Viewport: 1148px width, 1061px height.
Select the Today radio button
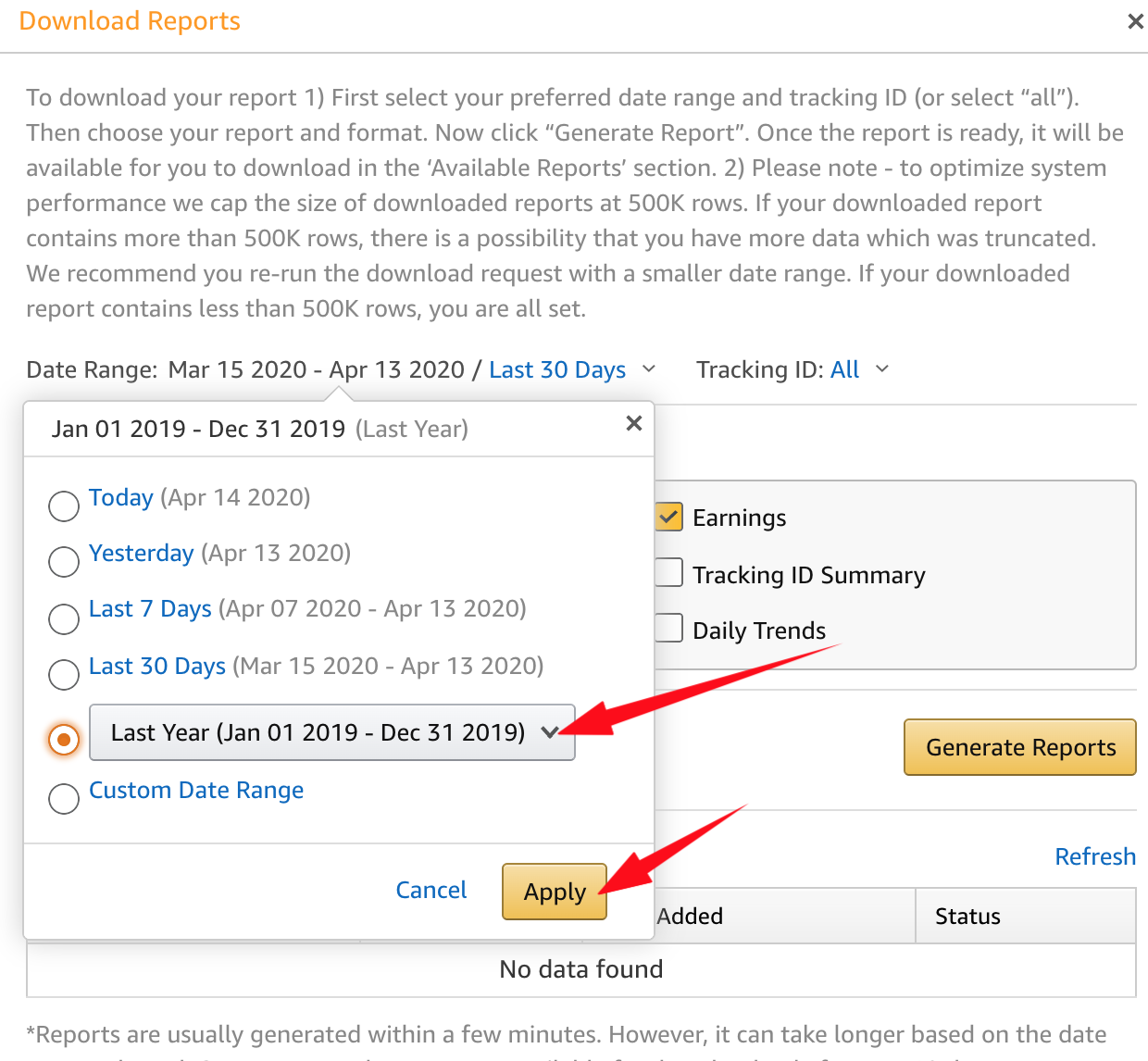[64, 506]
